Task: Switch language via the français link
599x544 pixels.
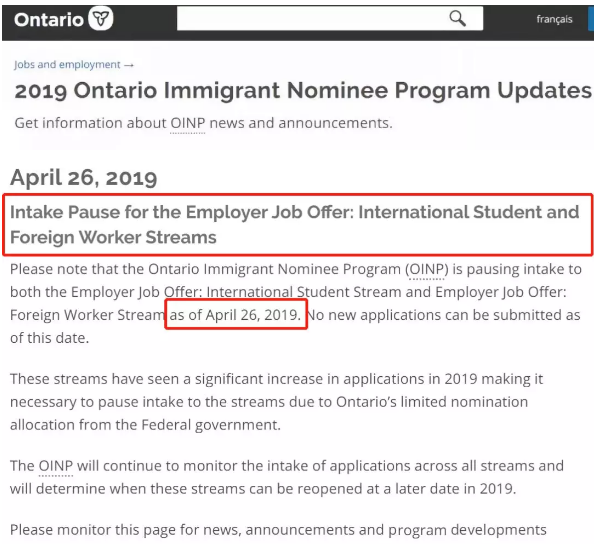Action: click(x=554, y=19)
